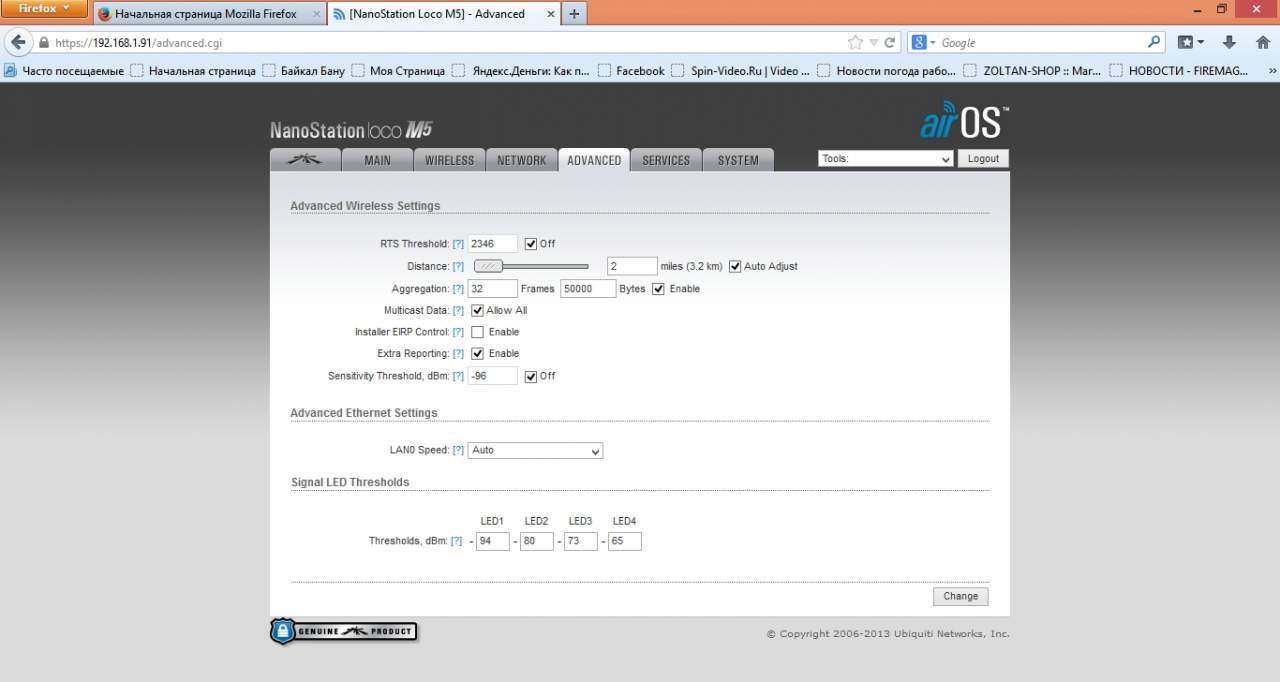Open help for Extra Reporting

click(458, 354)
